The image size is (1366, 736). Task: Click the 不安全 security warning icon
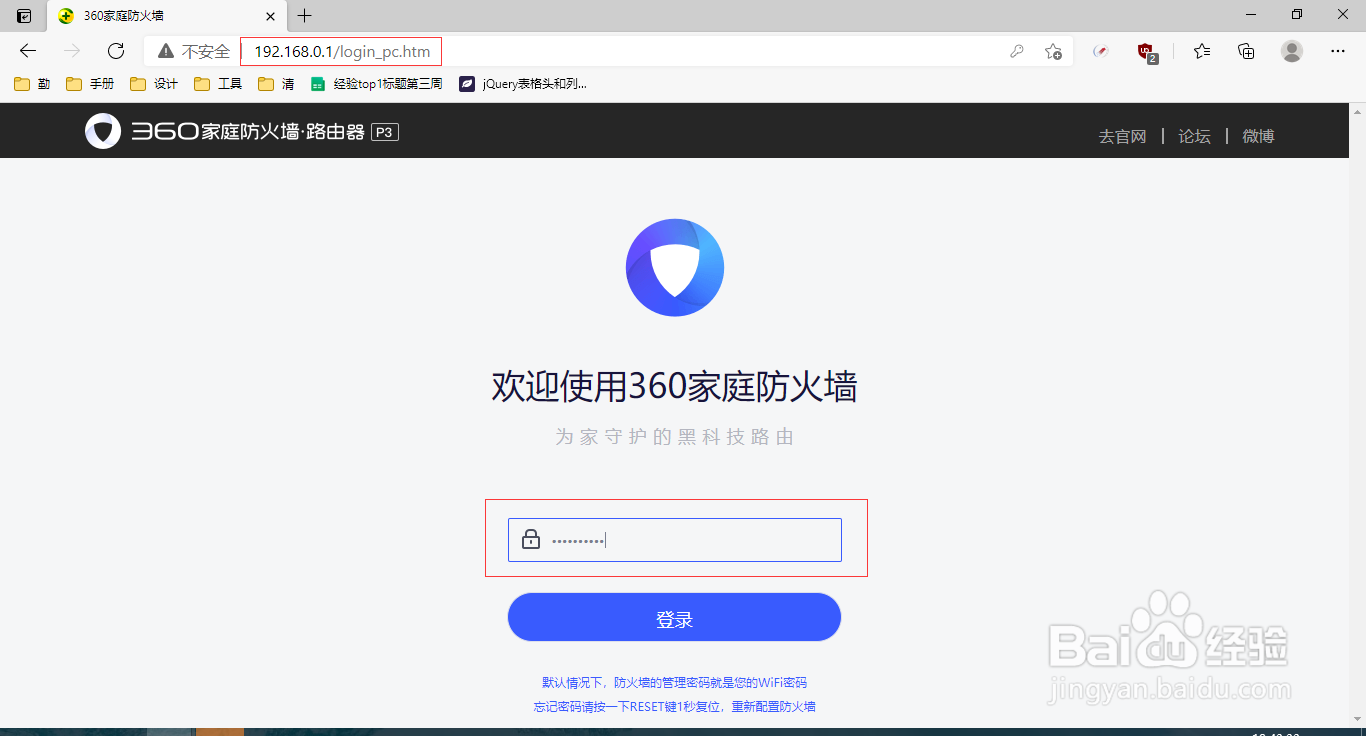[x=166, y=51]
